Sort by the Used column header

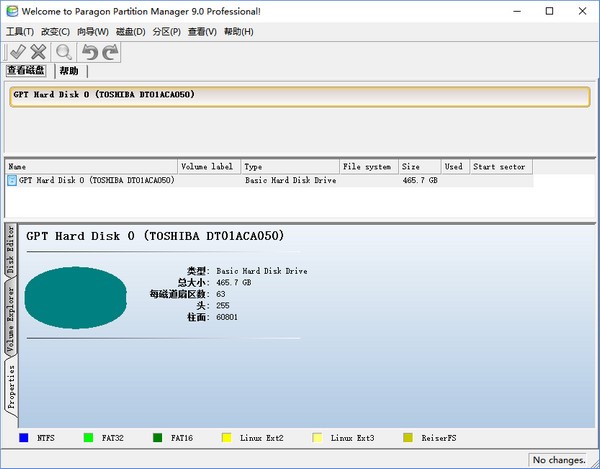click(x=455, y=167)
